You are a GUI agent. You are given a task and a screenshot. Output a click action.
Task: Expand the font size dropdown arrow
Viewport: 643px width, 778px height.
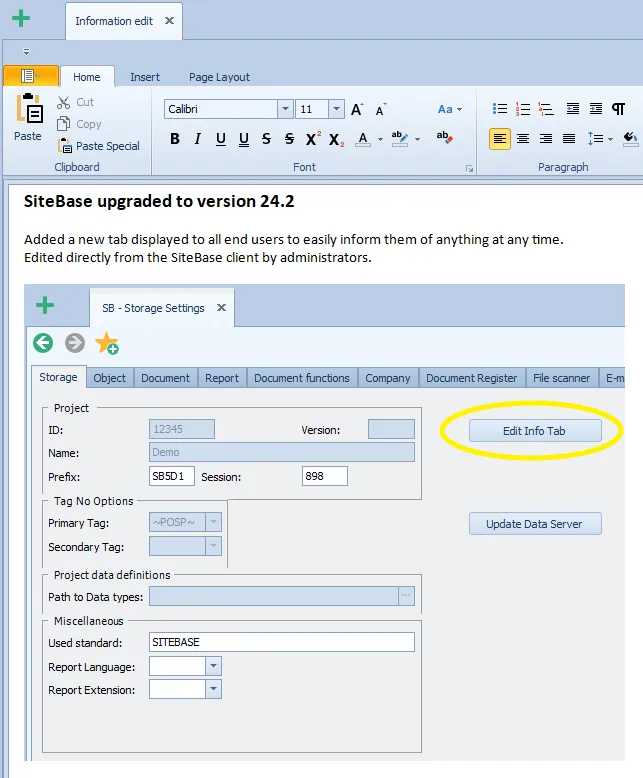[x=336, y=109]
